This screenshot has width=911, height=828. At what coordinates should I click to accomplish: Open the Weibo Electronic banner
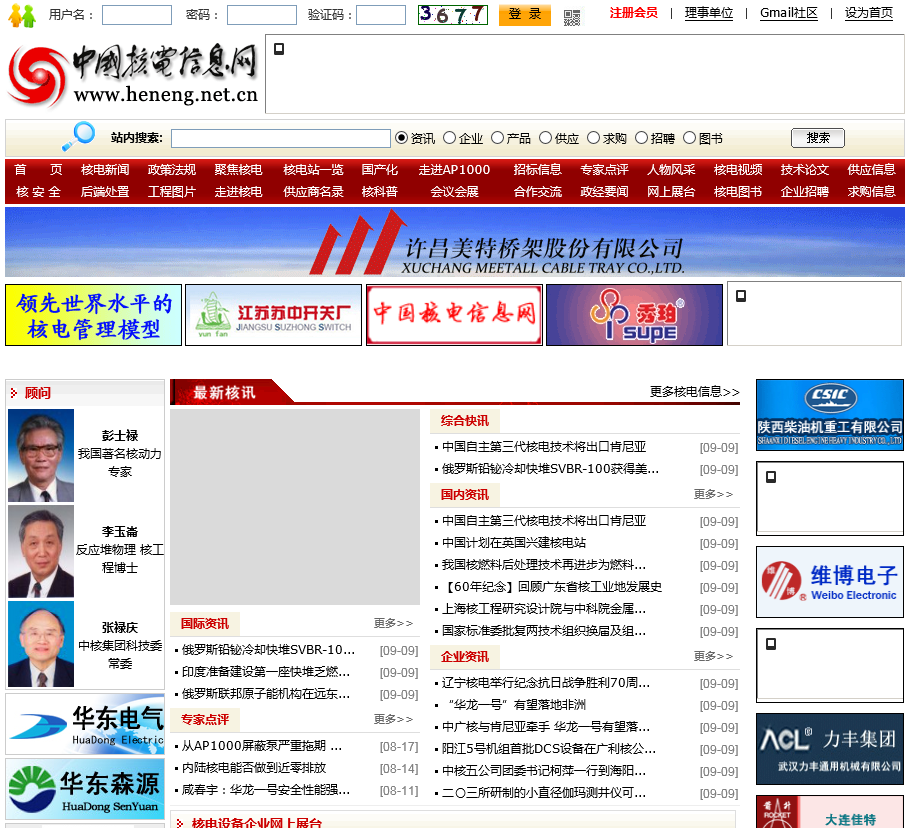[x=830, y=582]
